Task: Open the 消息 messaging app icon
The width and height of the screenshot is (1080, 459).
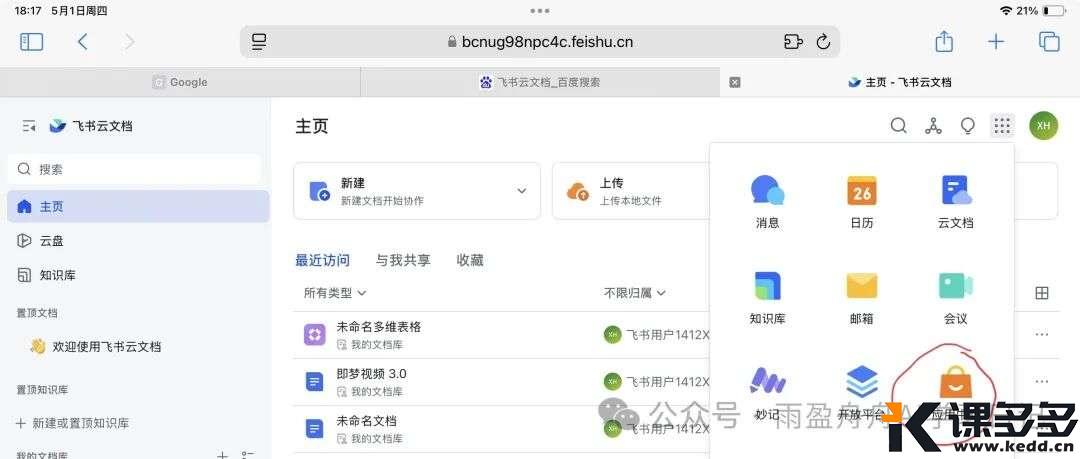Action: pyautogui.click(x=767, y=191)
